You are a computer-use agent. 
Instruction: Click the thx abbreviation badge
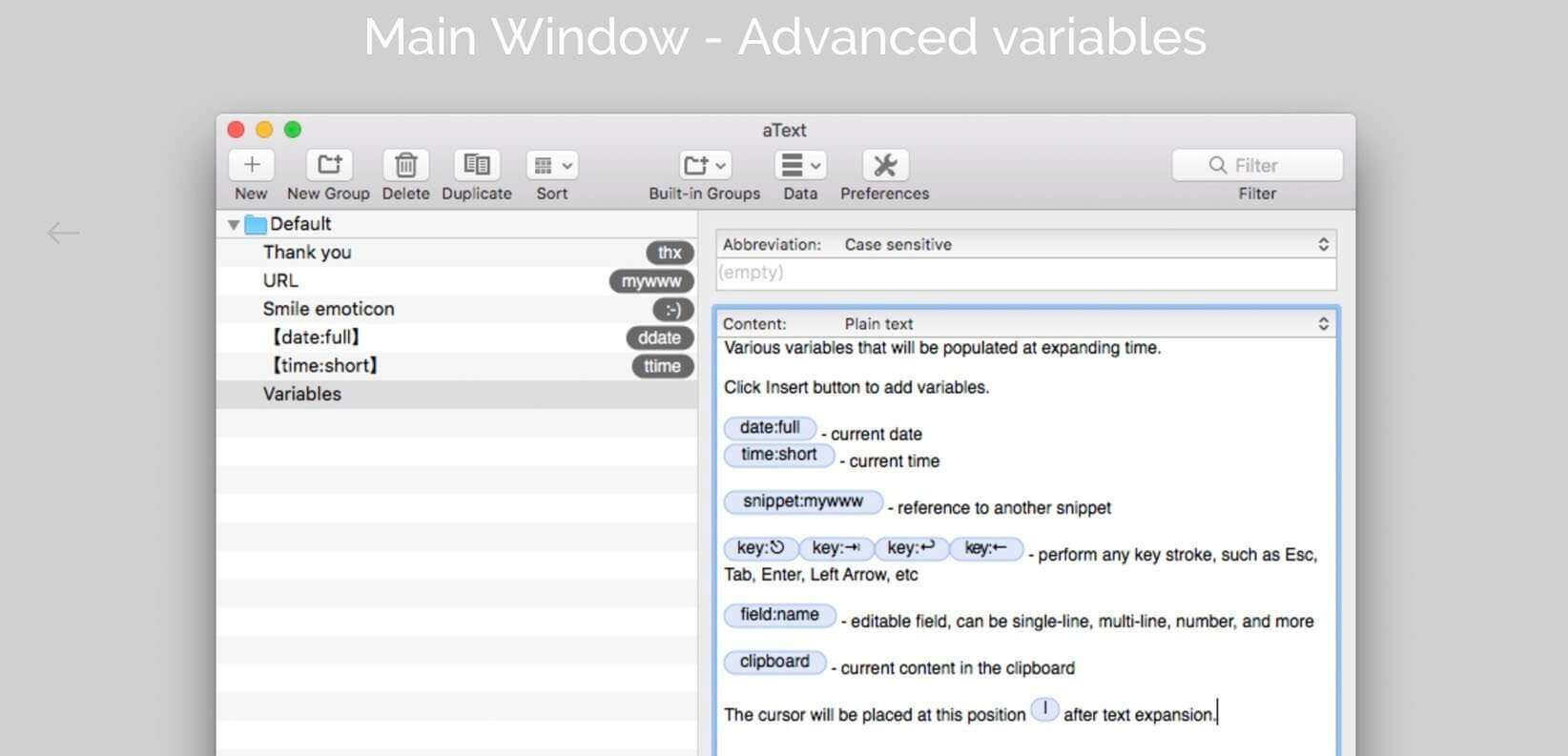pos(670,253)
